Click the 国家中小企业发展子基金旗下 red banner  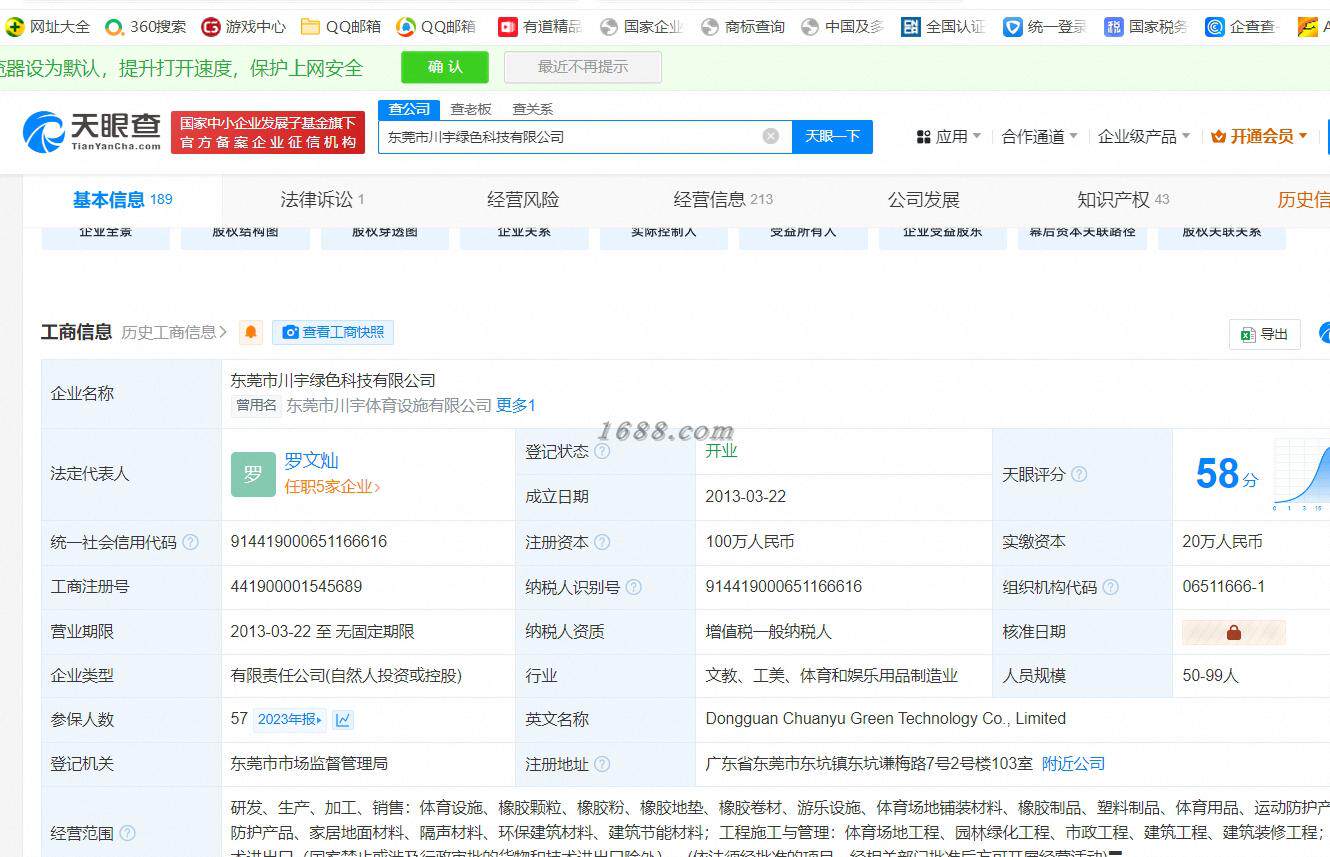268,132
